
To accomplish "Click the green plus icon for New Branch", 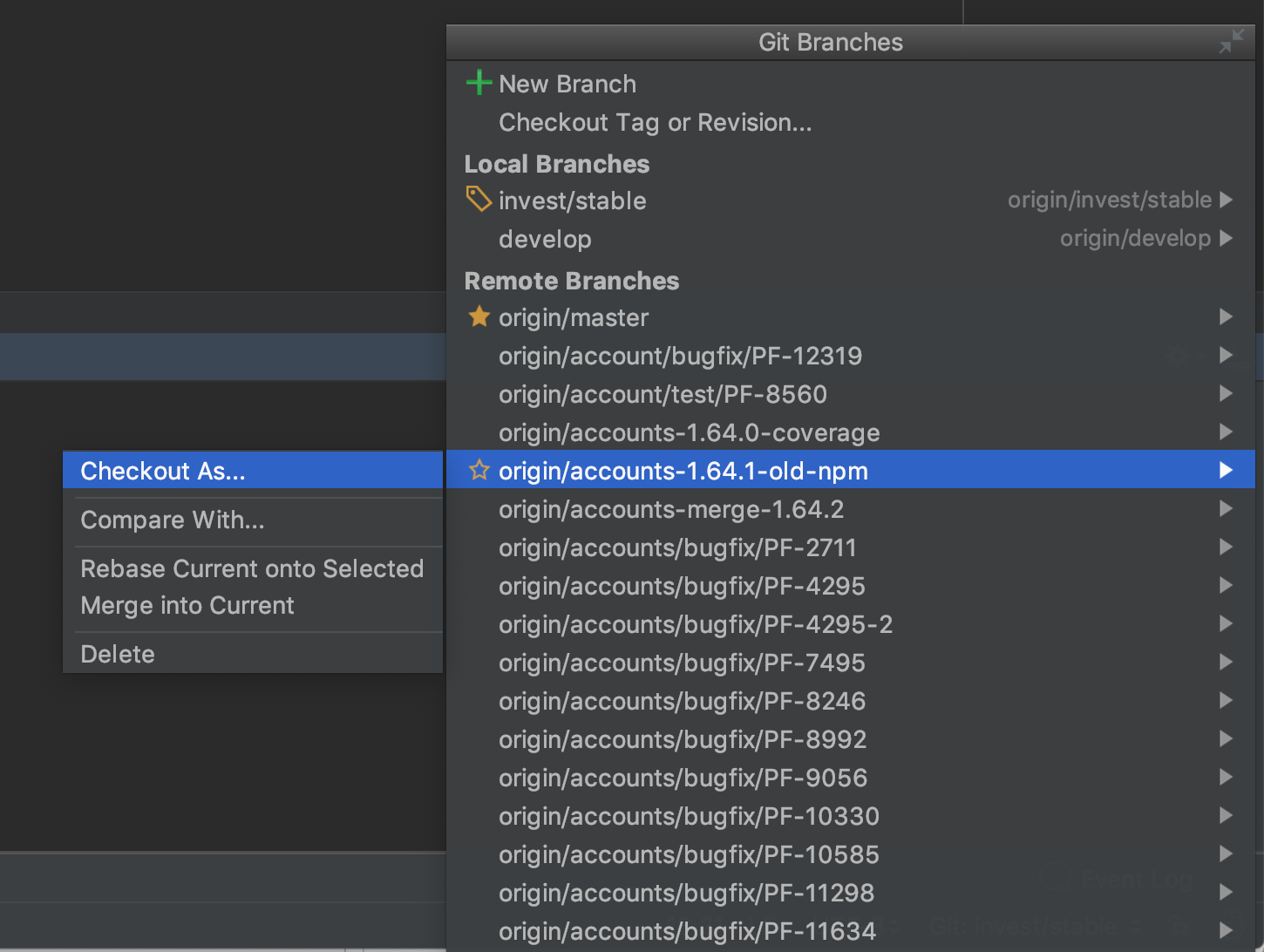I will 479,83.
